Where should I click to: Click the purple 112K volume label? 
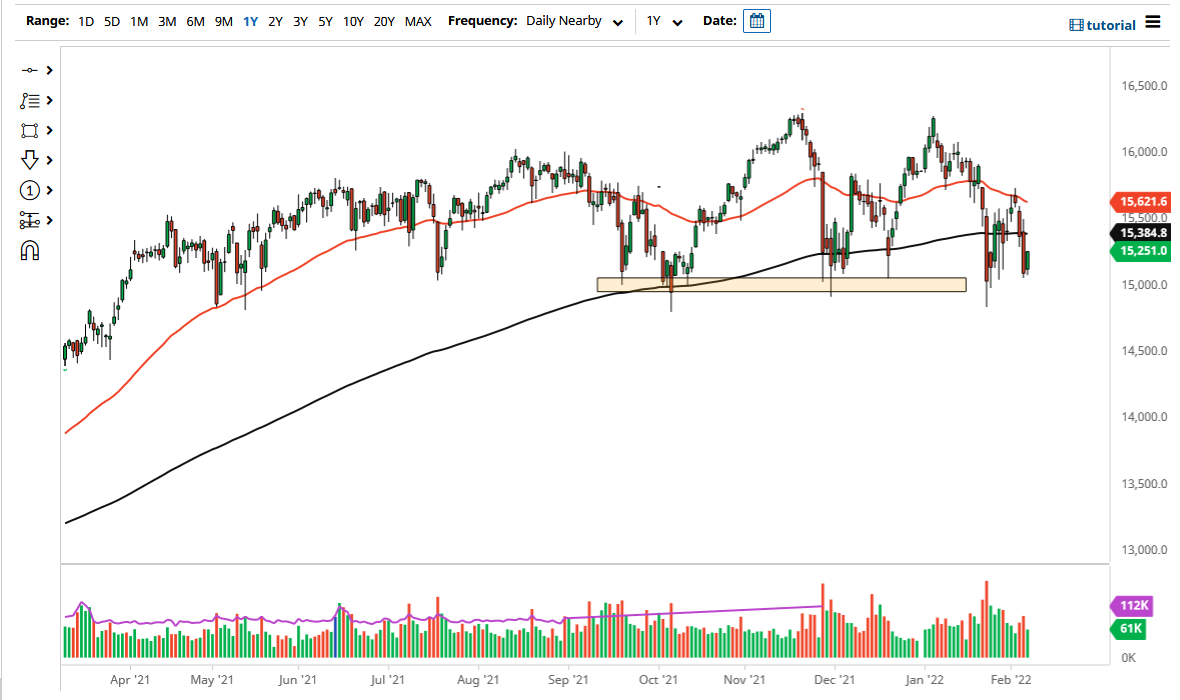pyautogui.click(x=1131, y=606)
